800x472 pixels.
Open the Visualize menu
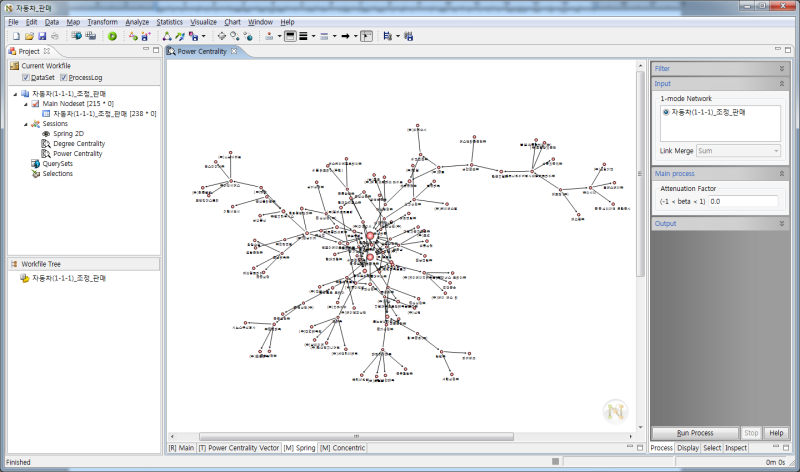[204, 22]
